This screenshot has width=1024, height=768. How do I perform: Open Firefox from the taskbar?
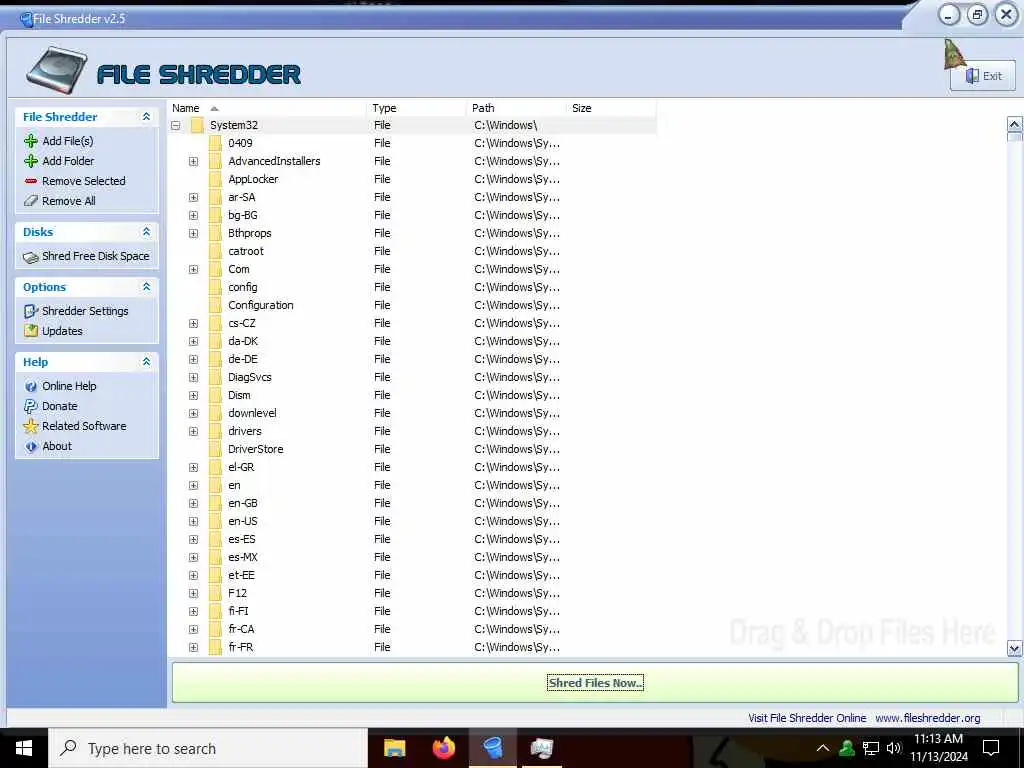pos(443,748)
